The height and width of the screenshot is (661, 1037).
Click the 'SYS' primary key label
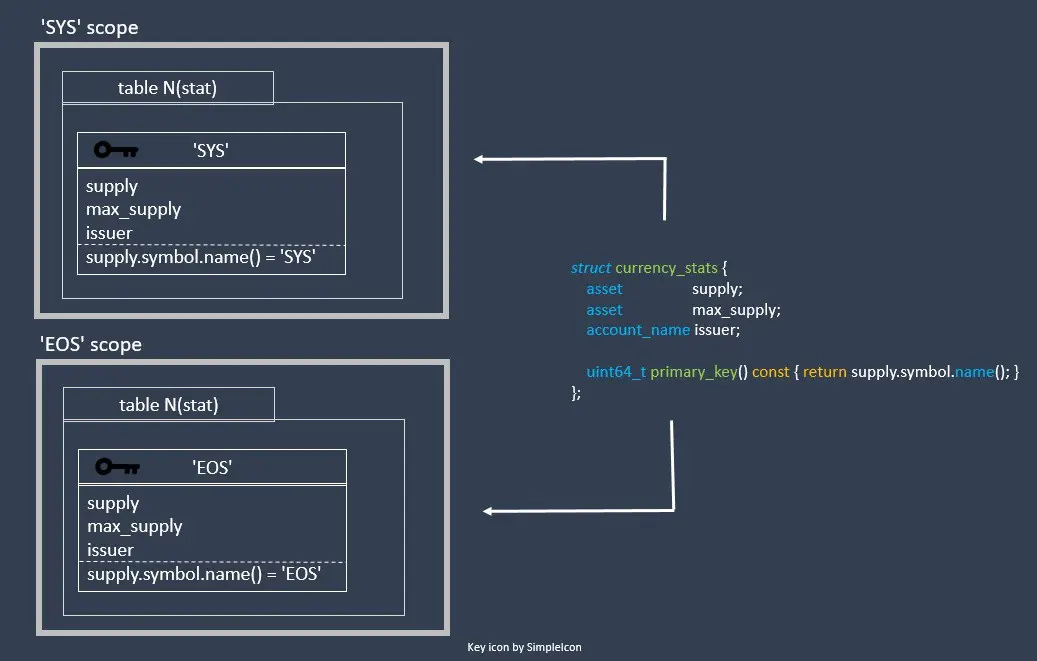(x=211, y=150)
